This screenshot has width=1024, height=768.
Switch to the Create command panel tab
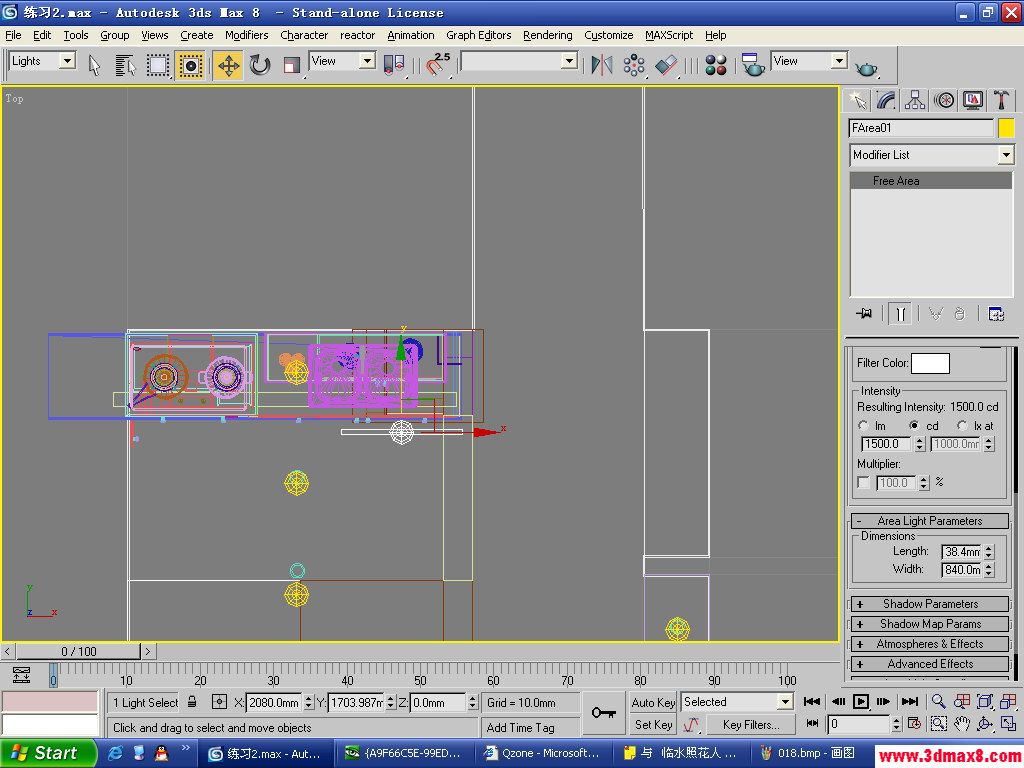857,100
